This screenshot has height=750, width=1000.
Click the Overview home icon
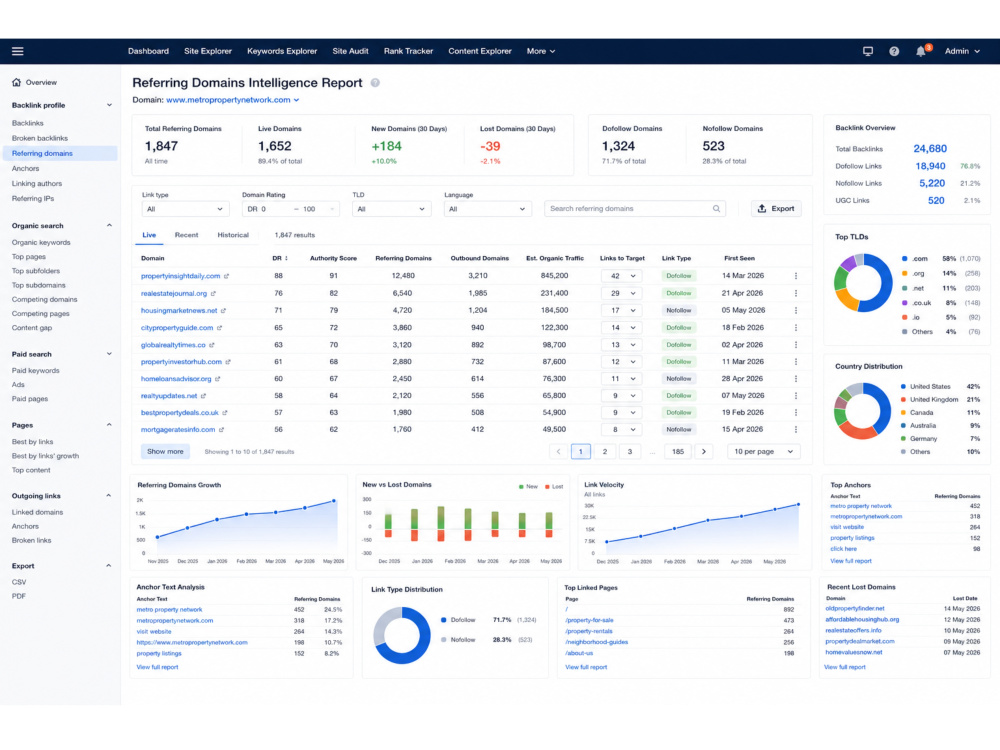point(17,82)
